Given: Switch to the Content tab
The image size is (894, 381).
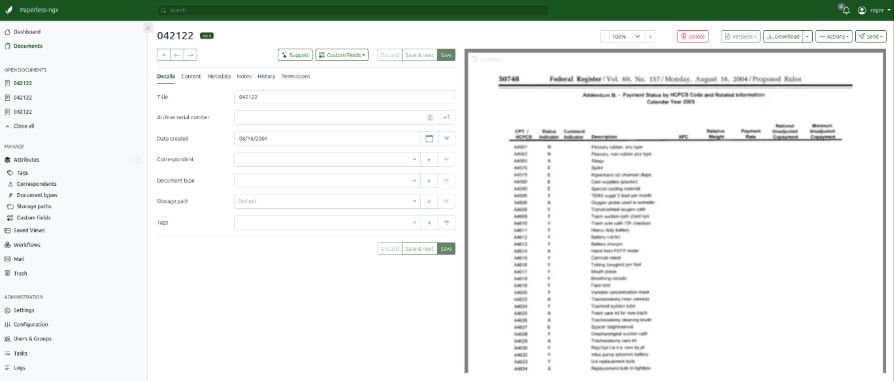Looking at the screenshot, I should pyautogui.click(x=191, y=76).
